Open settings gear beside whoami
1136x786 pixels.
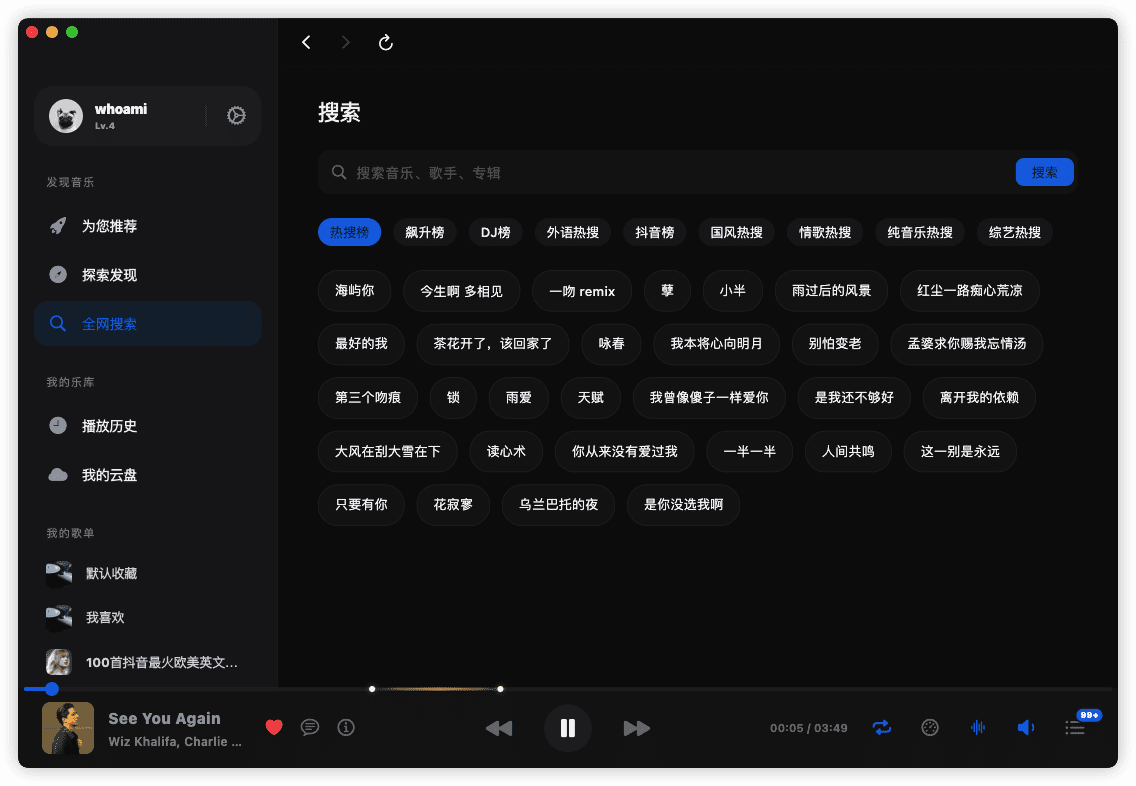click(236, 115)
